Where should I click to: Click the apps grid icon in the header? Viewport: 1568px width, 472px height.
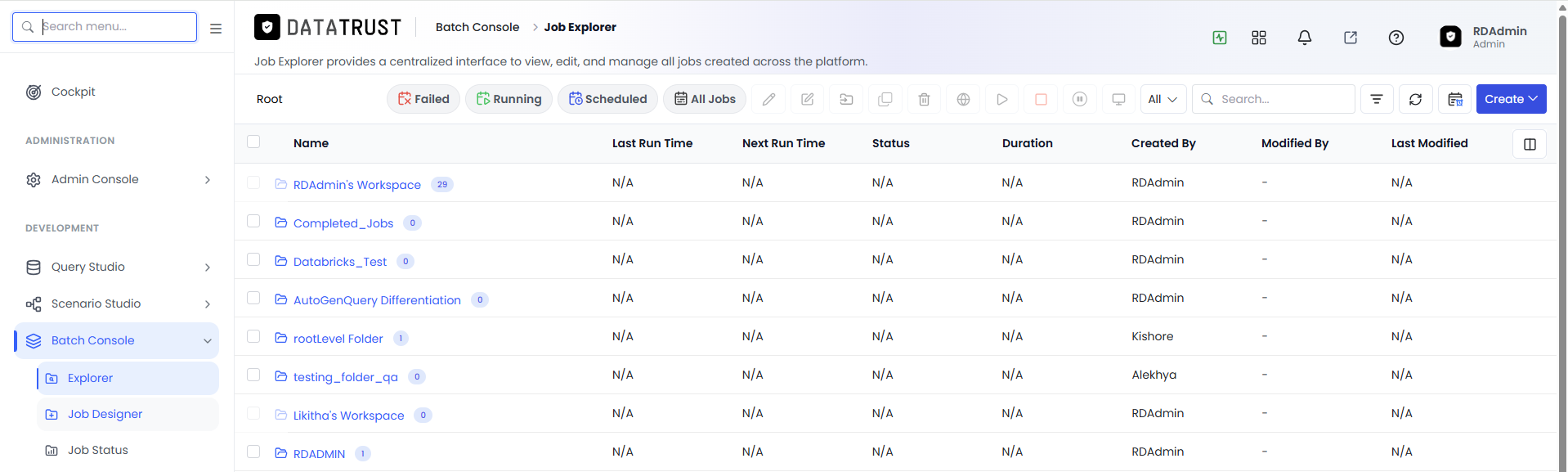1259,38
